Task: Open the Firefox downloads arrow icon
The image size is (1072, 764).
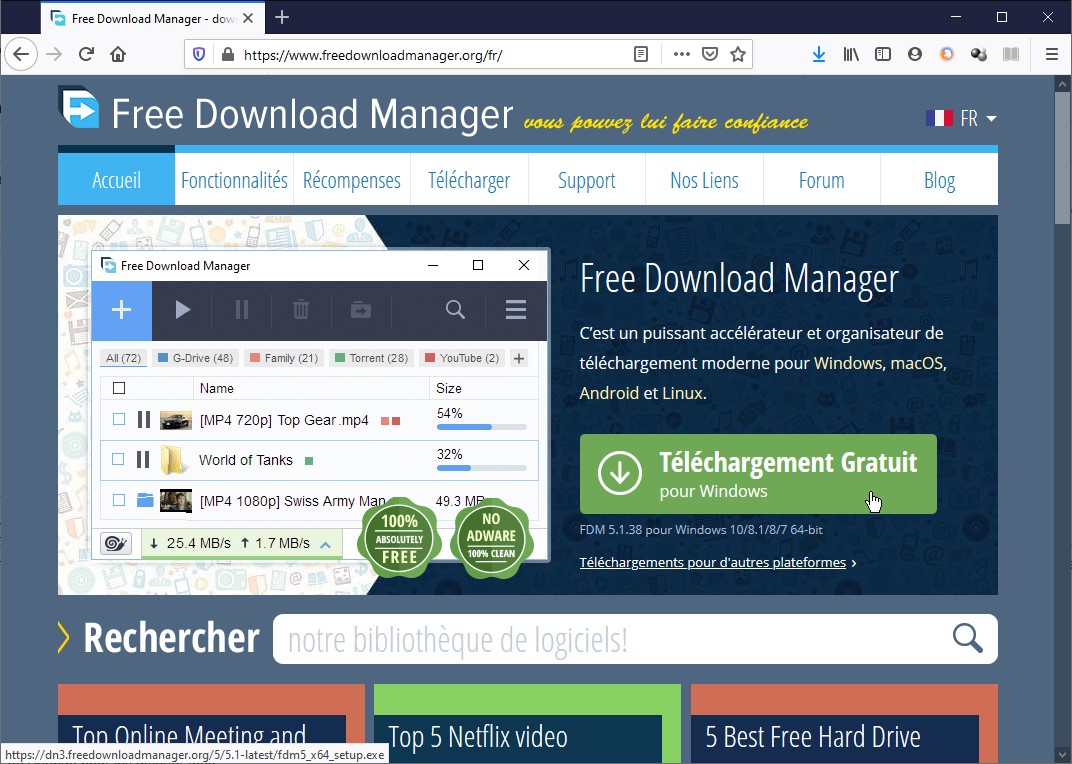Action: coord(819,54)
